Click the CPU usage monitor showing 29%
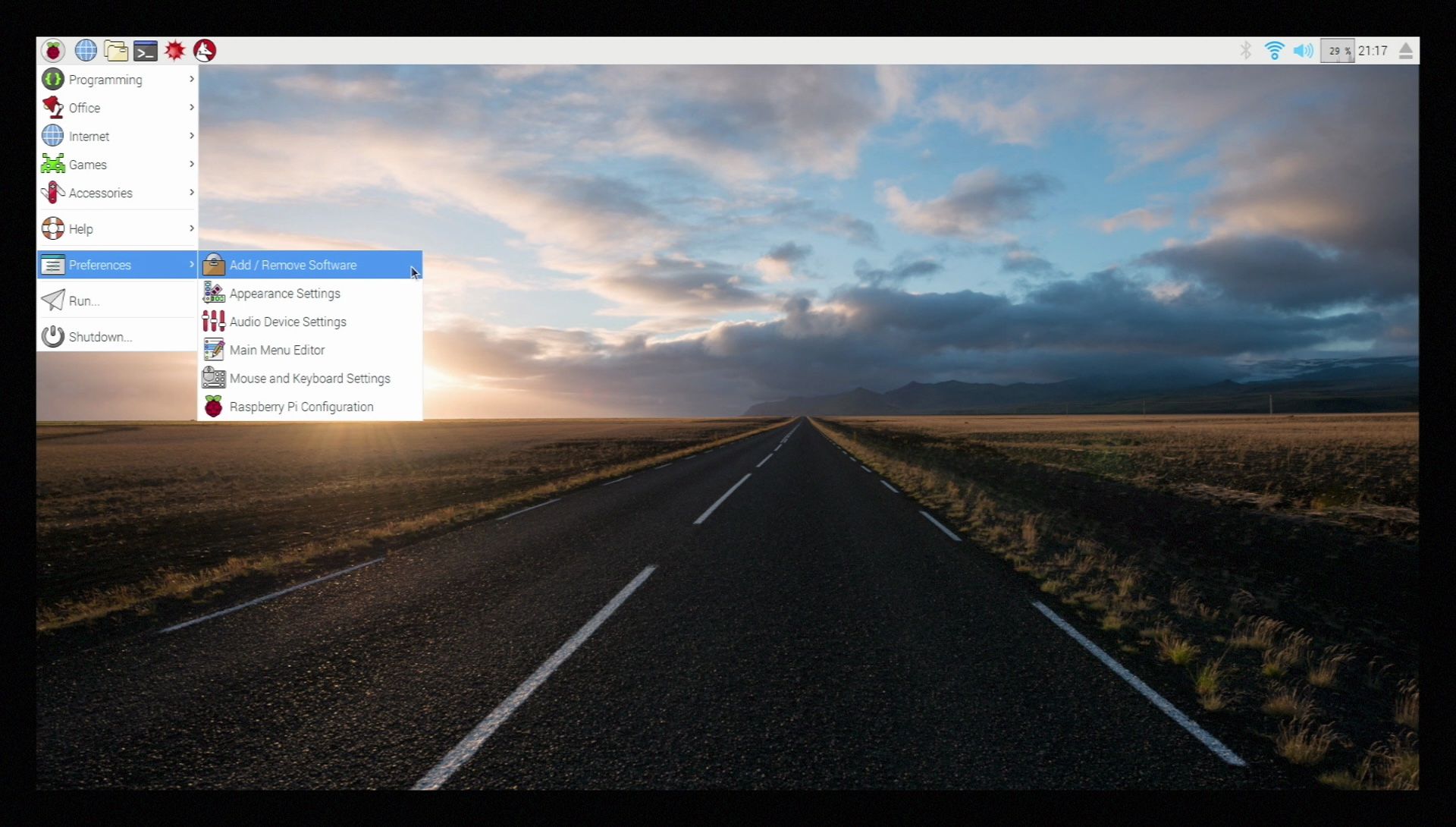This screenshot has height=827, width=1456. (1338, 51)
